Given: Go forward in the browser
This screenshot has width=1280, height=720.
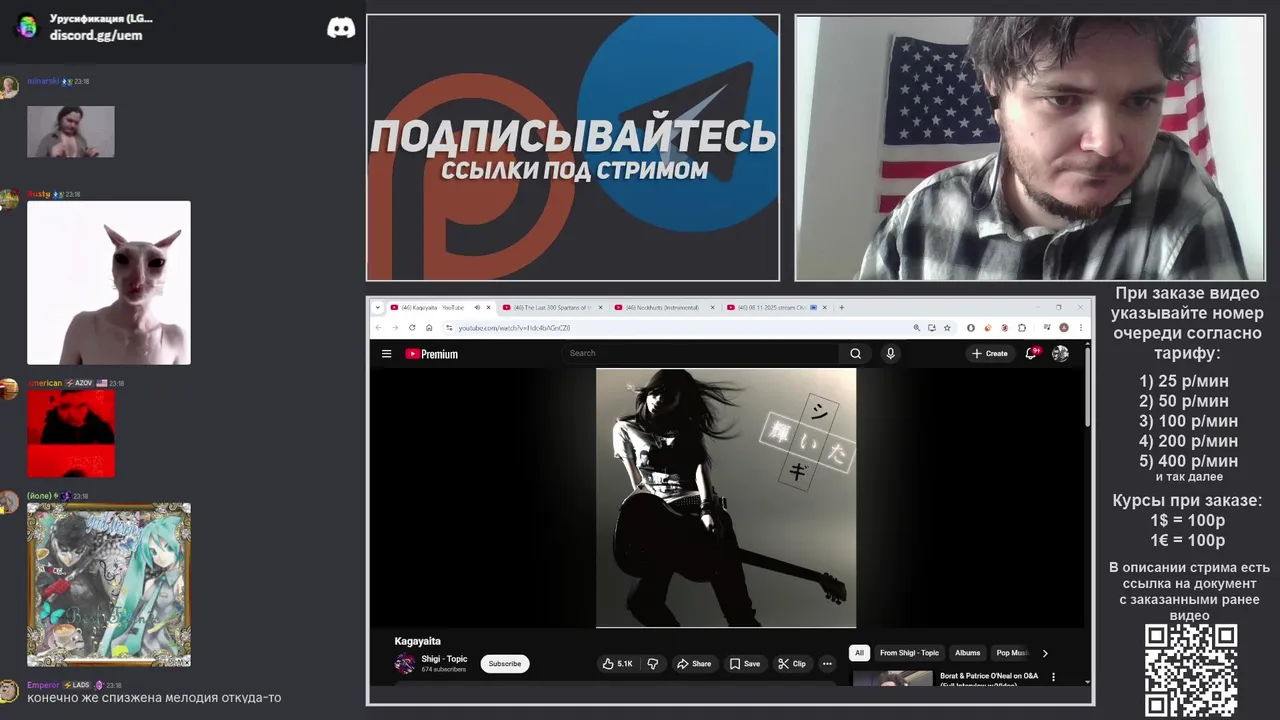Looking at the screenshot, I should point(395,327).
